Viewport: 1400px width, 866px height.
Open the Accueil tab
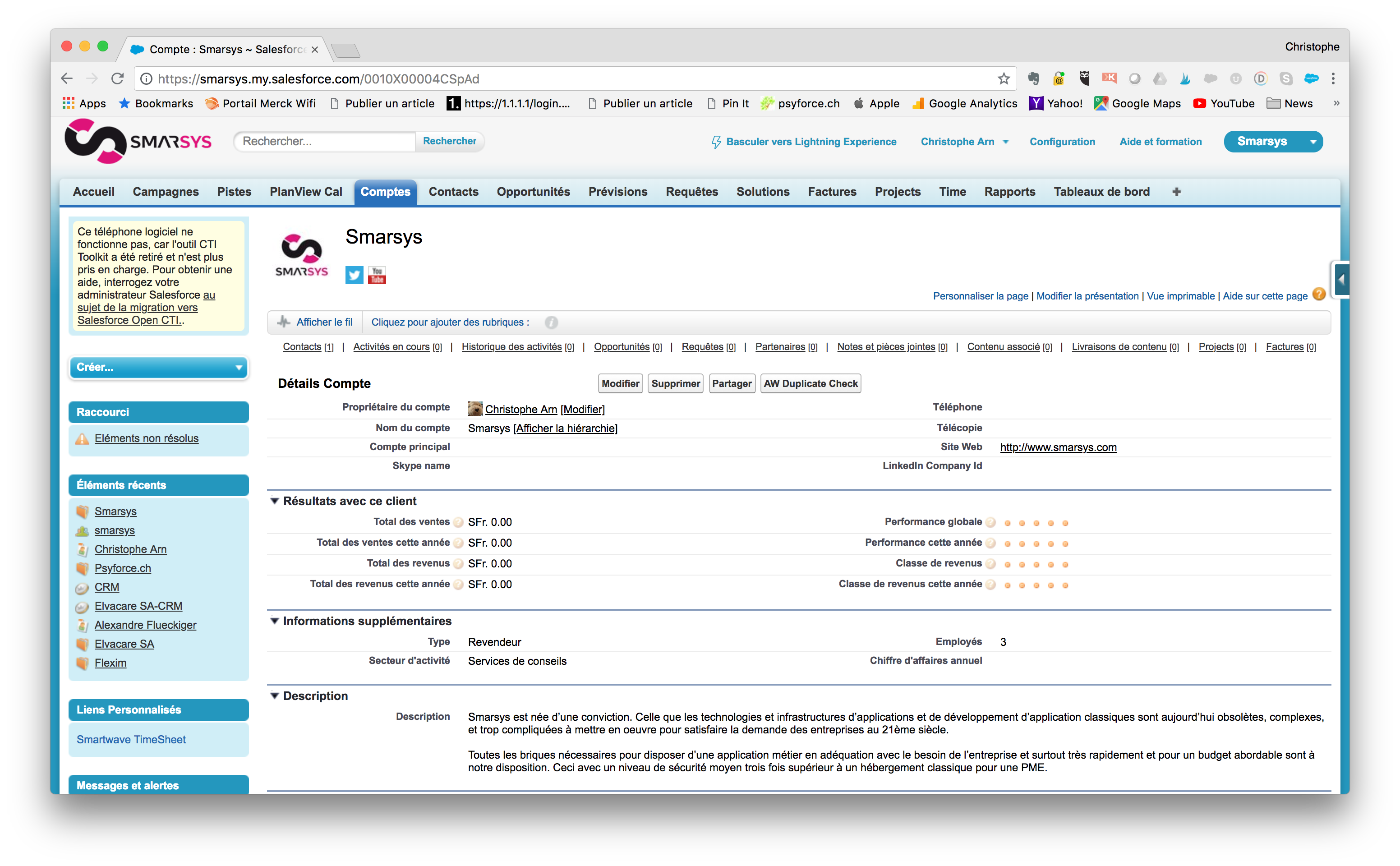point(93,192)
